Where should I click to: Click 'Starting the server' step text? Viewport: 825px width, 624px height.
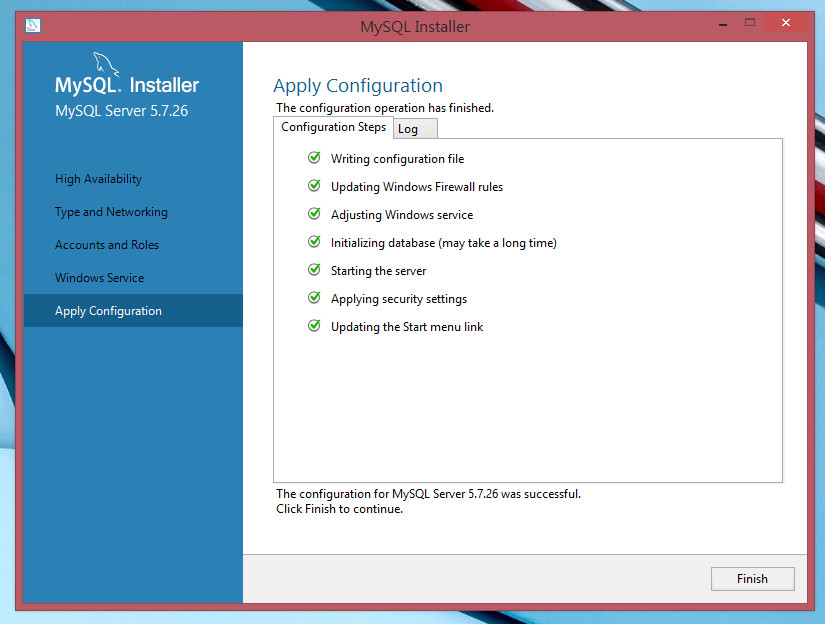pos(378,271)
